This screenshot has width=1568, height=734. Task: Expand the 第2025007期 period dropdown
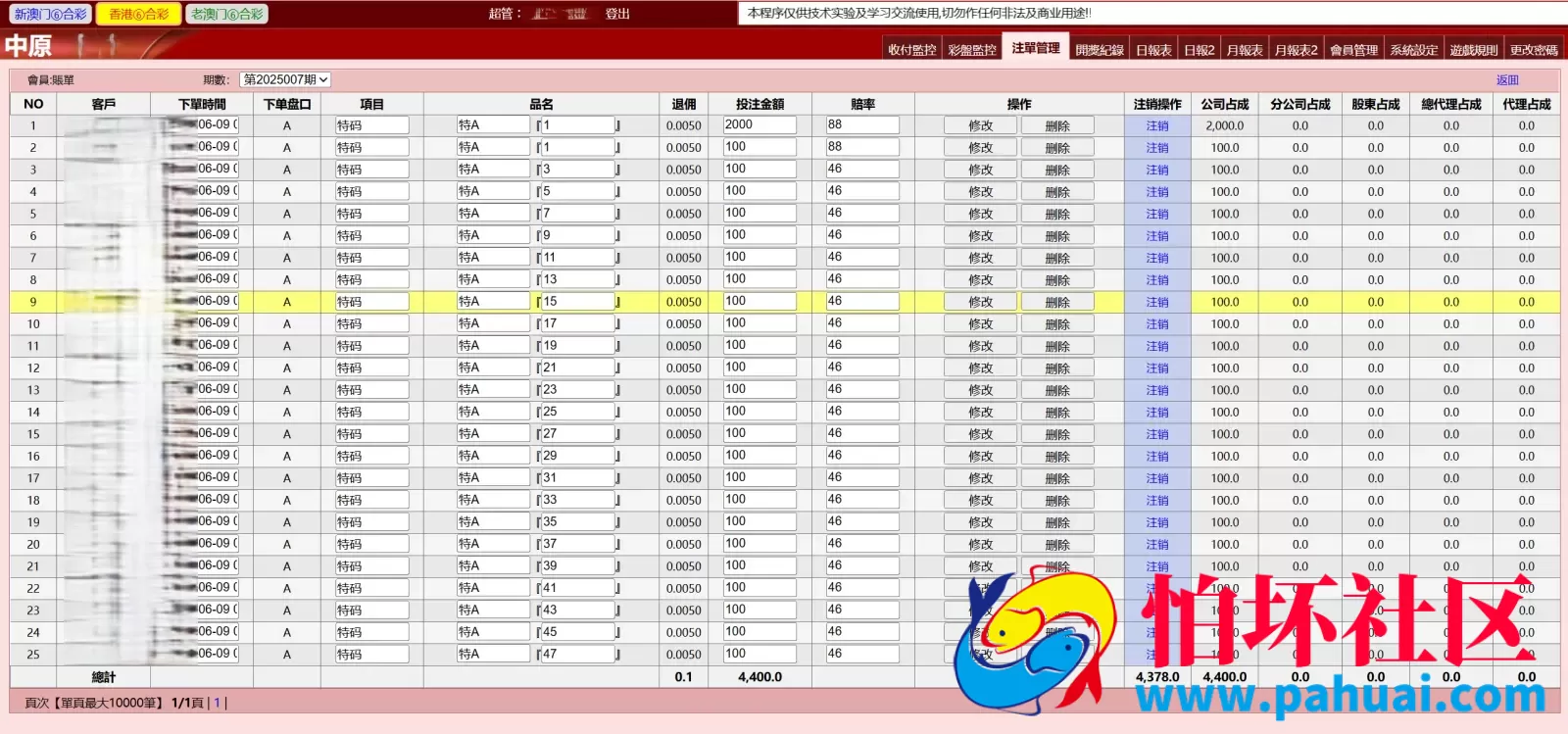click(x=285, y=79)
